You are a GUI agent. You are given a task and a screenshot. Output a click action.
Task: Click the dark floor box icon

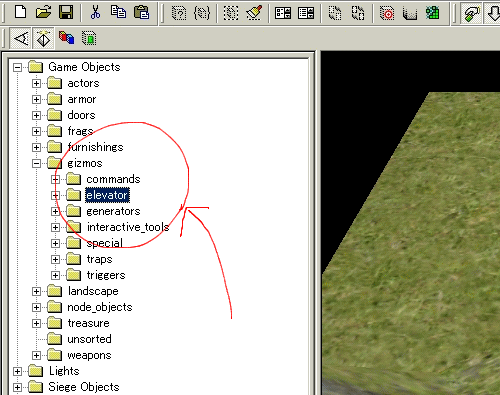(x=410, y=14)
